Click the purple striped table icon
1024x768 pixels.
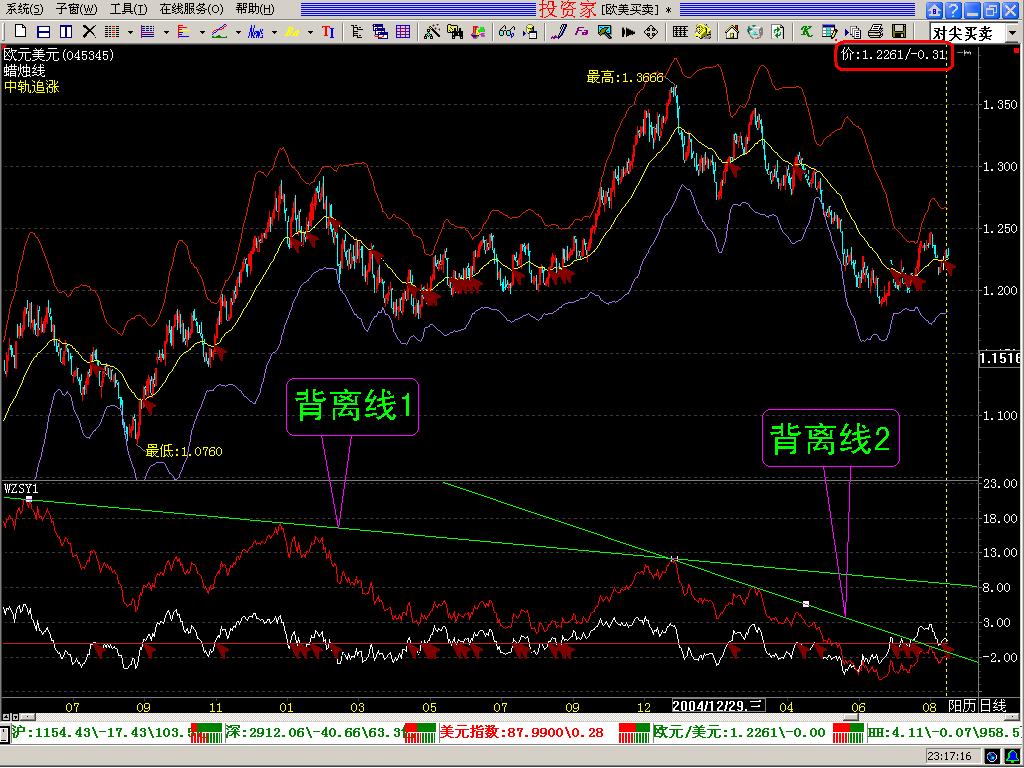148,31
